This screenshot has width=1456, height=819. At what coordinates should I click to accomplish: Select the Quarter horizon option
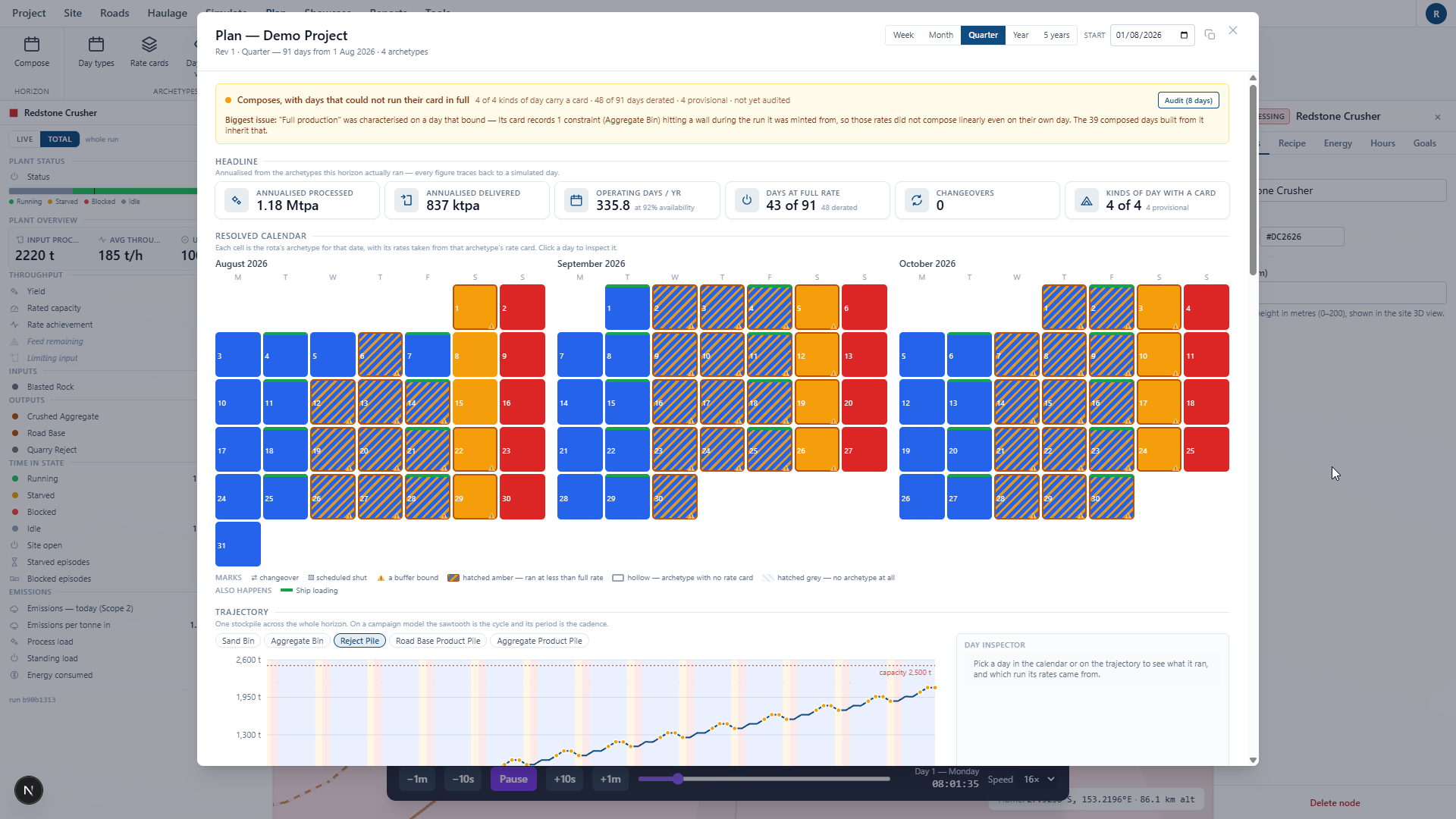pos(983,35)
